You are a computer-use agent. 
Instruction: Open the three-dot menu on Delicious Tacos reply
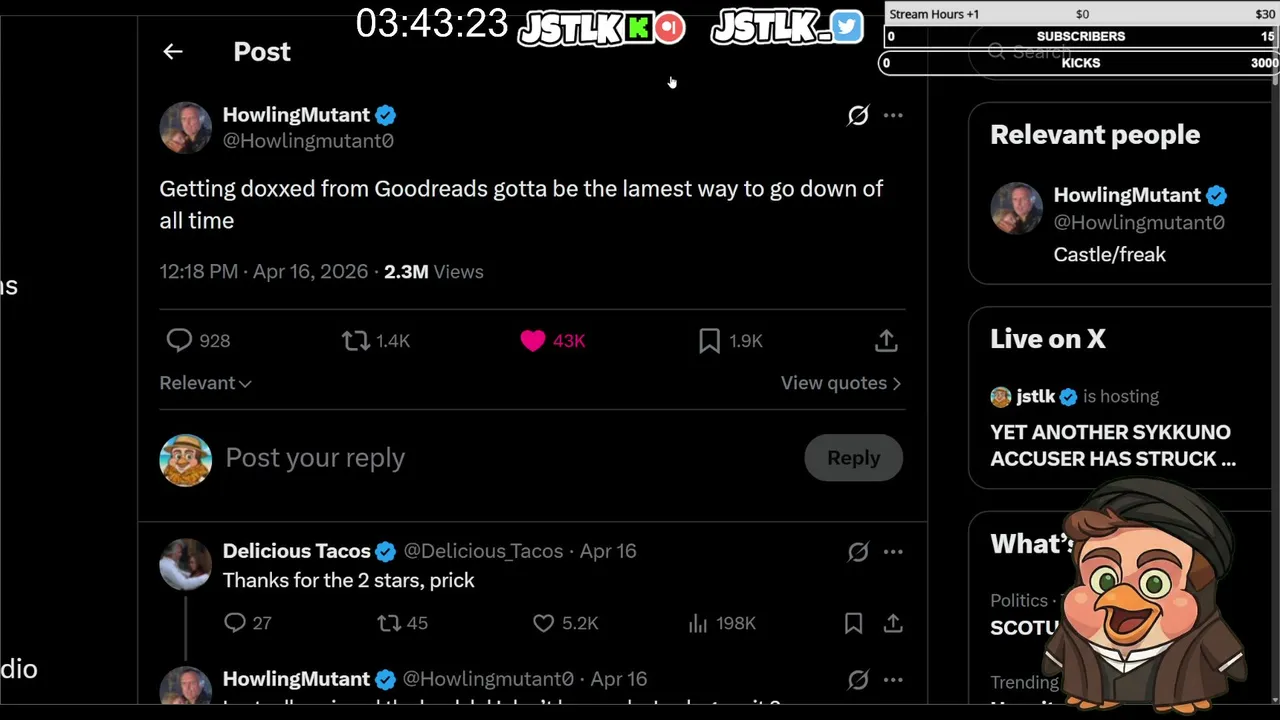tap(893, 551)
